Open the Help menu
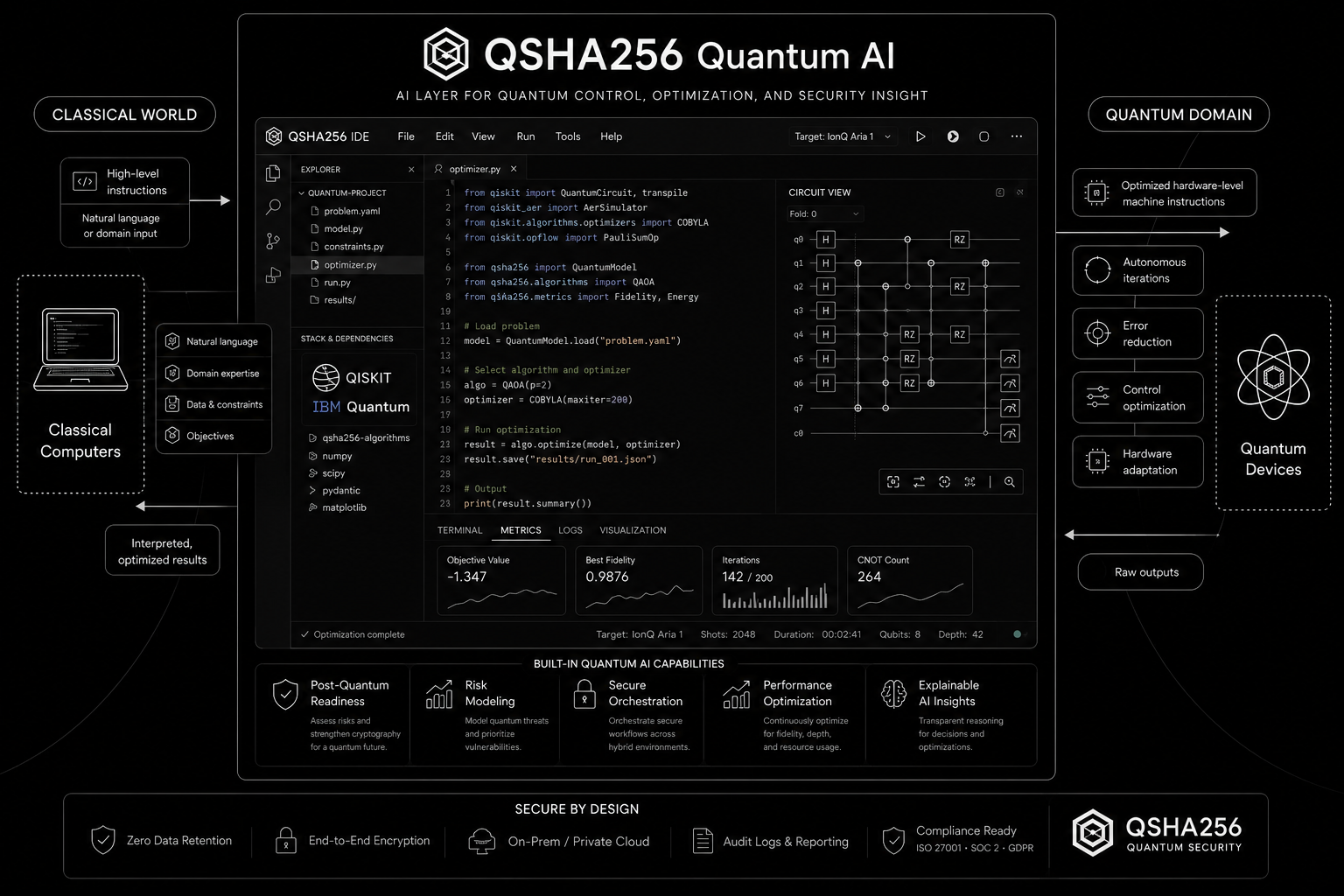The width and height of the screenshot is (1344, 896). tap(611, 136)
